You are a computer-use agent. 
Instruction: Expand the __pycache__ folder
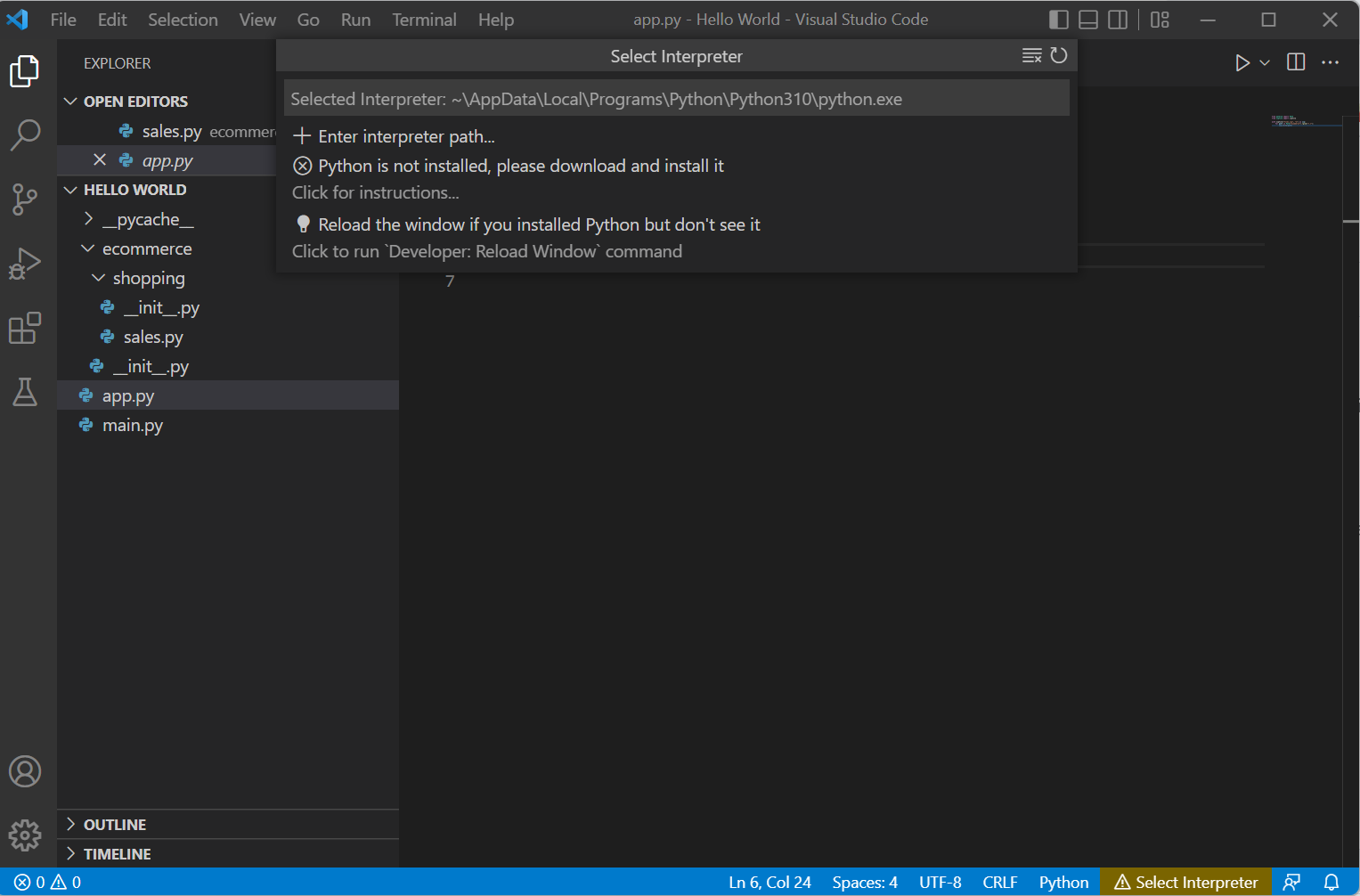88,218
